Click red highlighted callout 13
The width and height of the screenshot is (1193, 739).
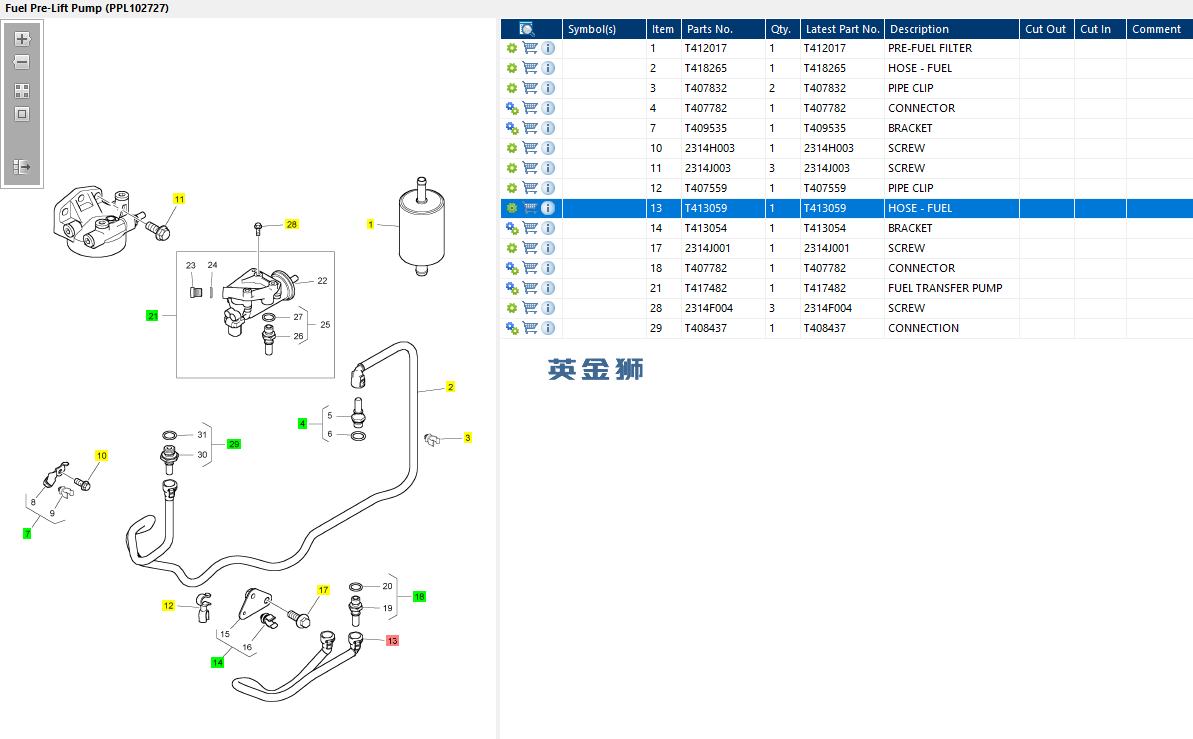(x=392, y=641)
